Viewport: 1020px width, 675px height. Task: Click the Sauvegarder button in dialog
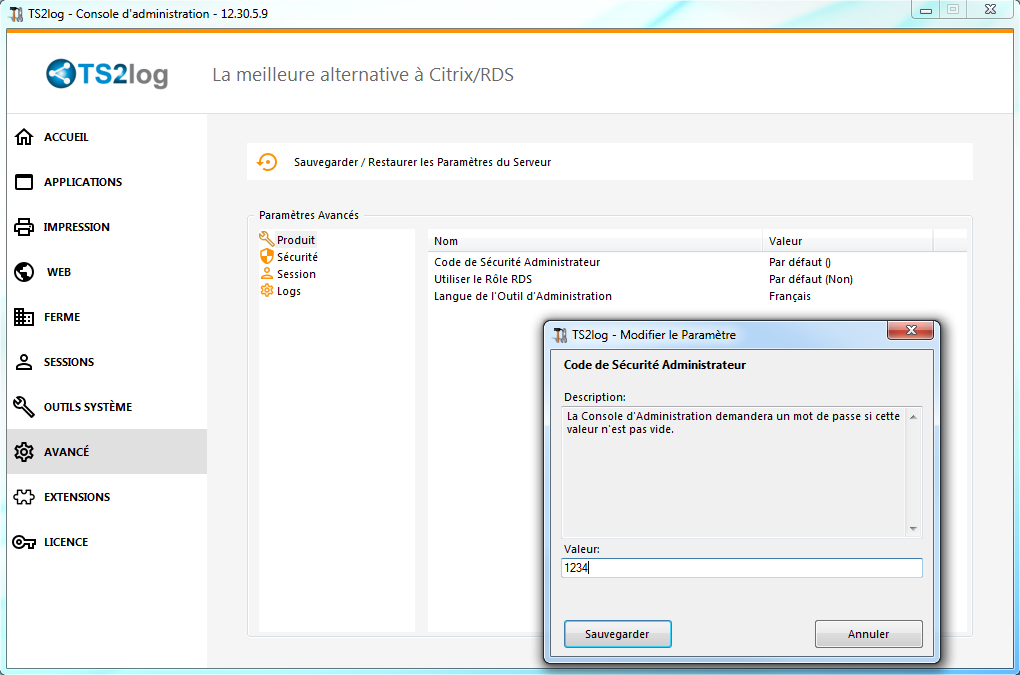pyautogui.click(x=617, y=634)
